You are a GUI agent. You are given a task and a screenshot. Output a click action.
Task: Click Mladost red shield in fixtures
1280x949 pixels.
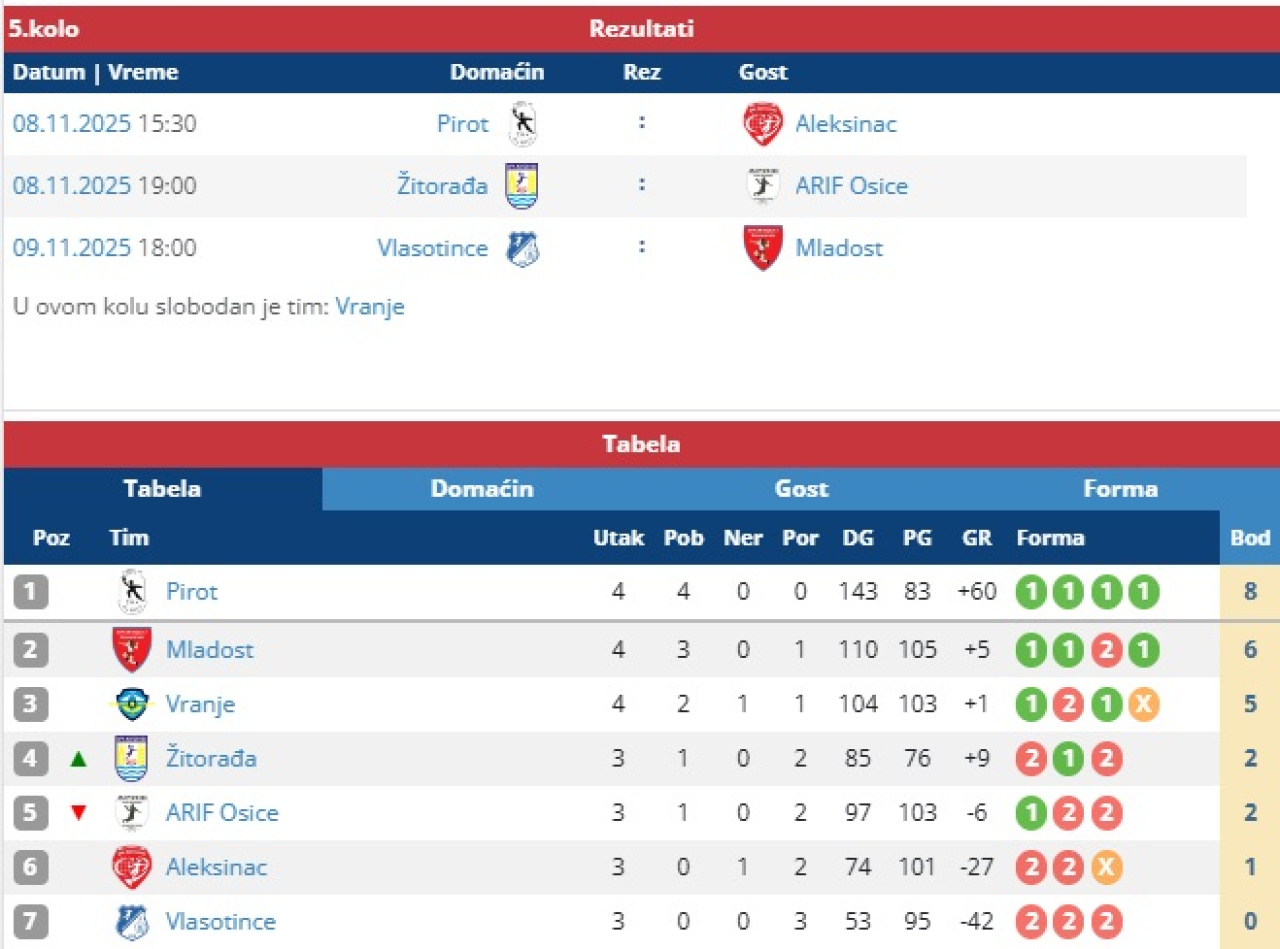click(x=762, y=248)
